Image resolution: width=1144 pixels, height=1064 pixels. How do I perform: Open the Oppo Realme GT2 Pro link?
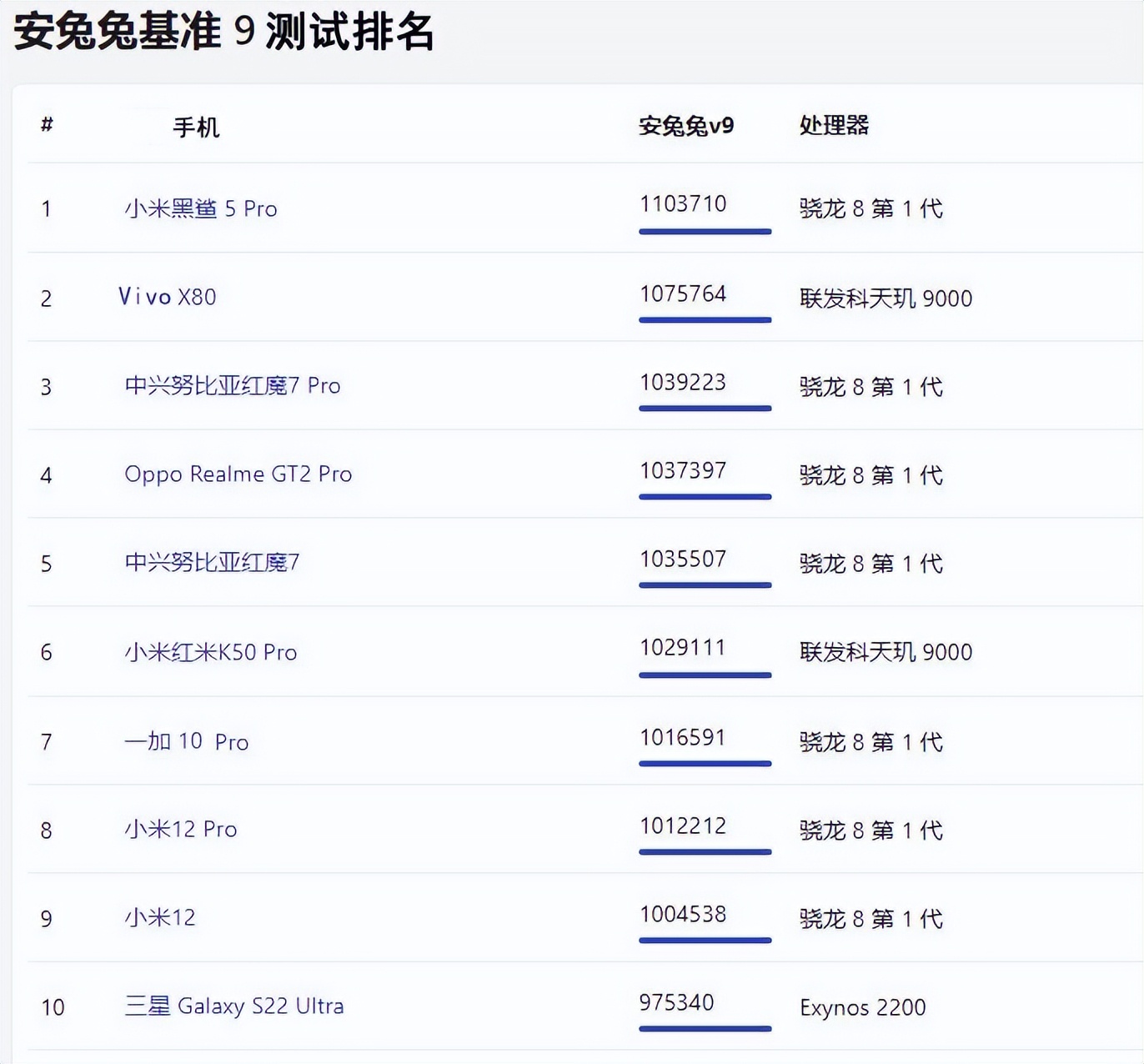pyautogui.click(x=238, y=474)
